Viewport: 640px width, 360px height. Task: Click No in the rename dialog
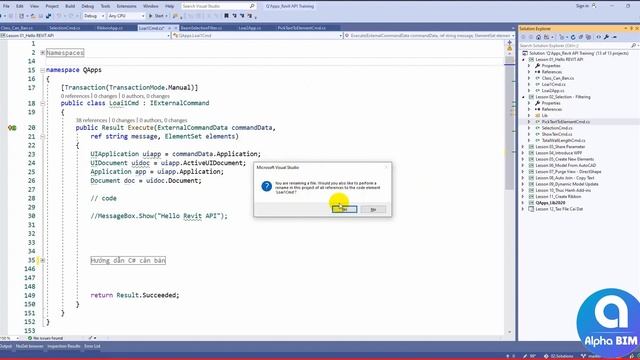pyautogui.click(x=373, y=209)
